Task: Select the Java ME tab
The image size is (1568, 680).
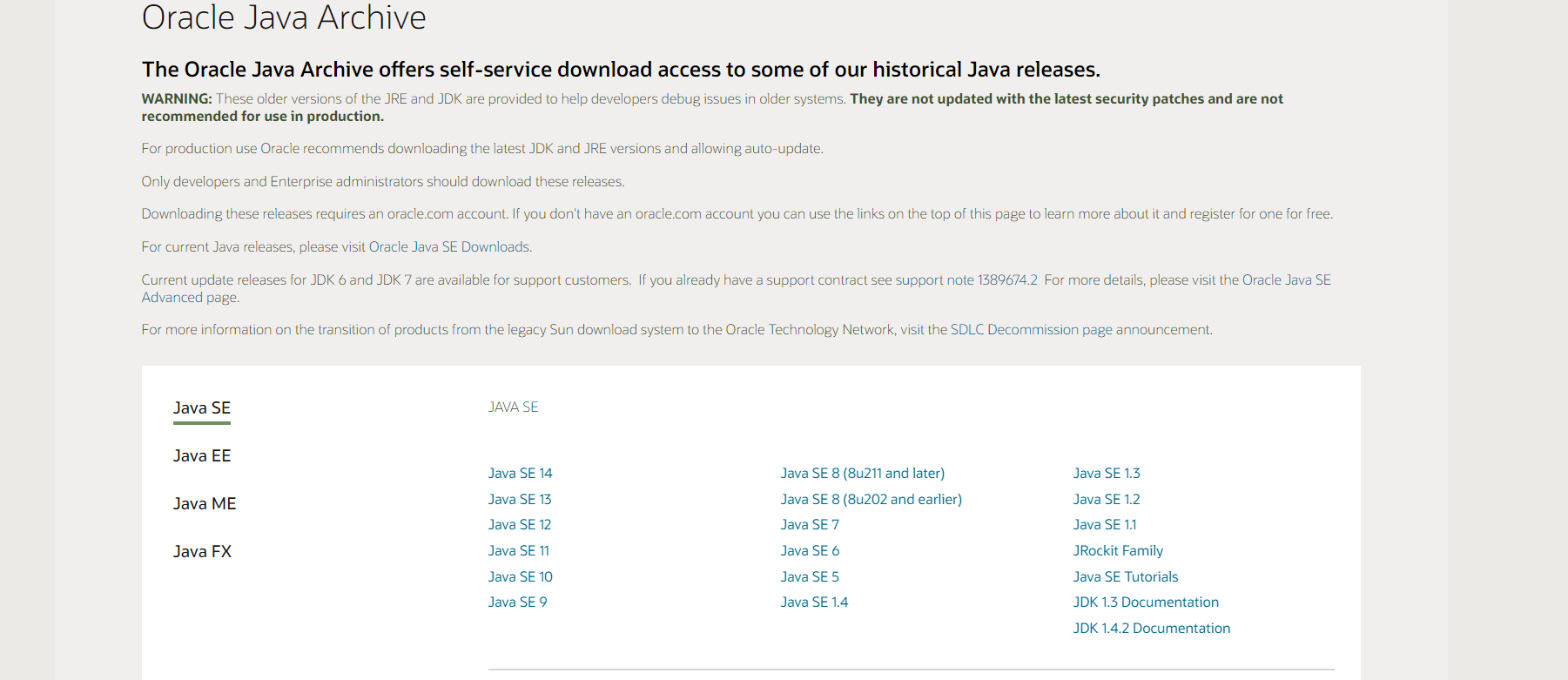Action: click(205, 504)
